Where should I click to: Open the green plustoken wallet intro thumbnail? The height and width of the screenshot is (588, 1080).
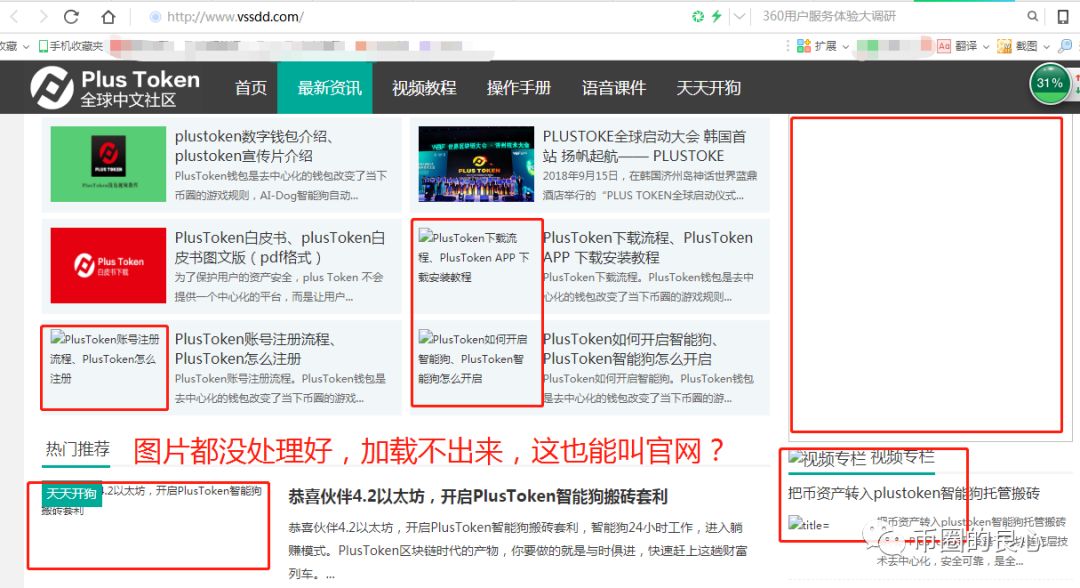(x=108, y=164)
